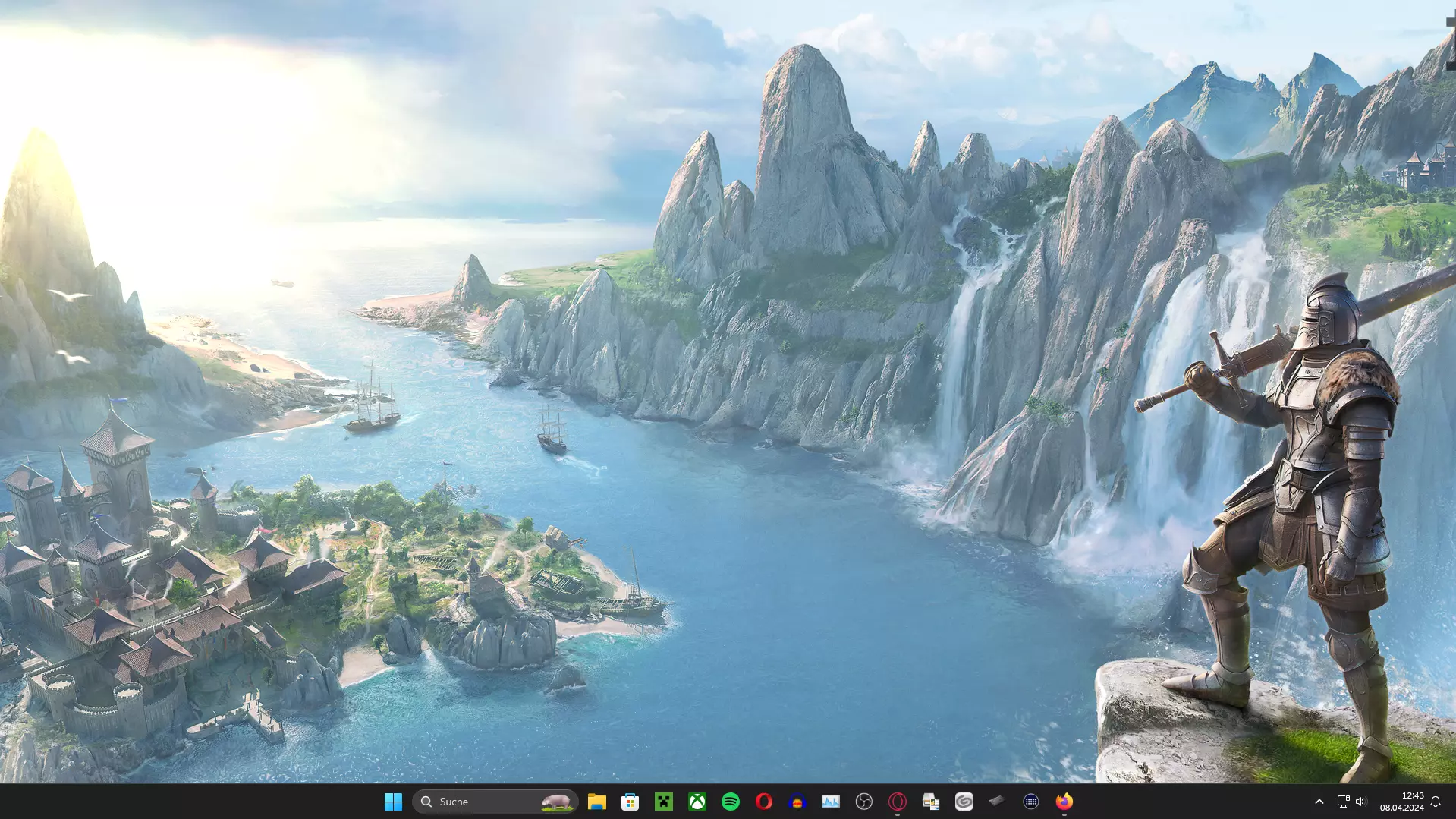Launch OBS Studio from the taskbar

click(864, 802)
